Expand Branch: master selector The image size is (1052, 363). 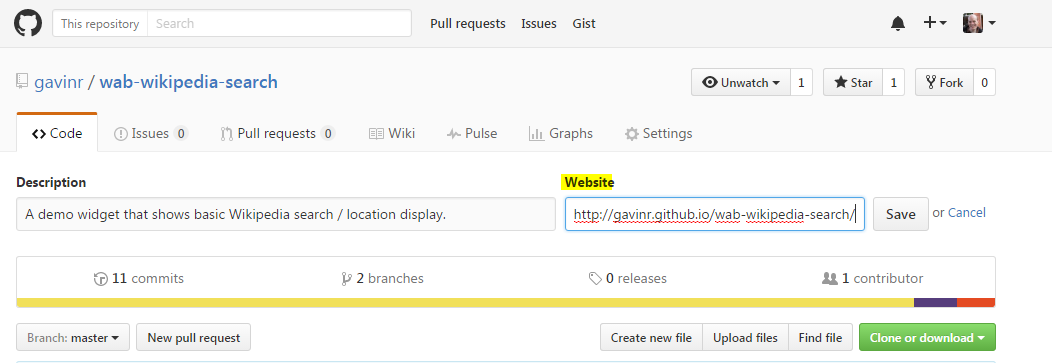73,338
